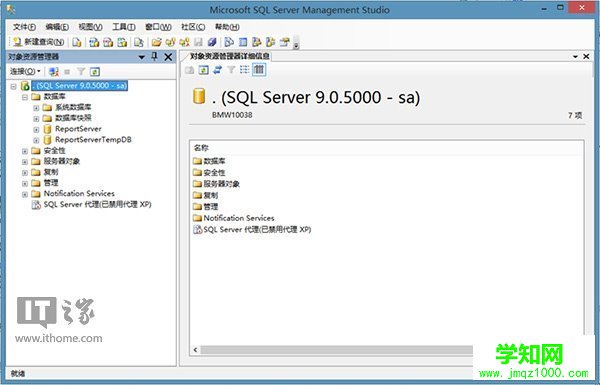Expand the 数据库快照 folder
This screenshot has width=600, height=385.
coord(36,118)
